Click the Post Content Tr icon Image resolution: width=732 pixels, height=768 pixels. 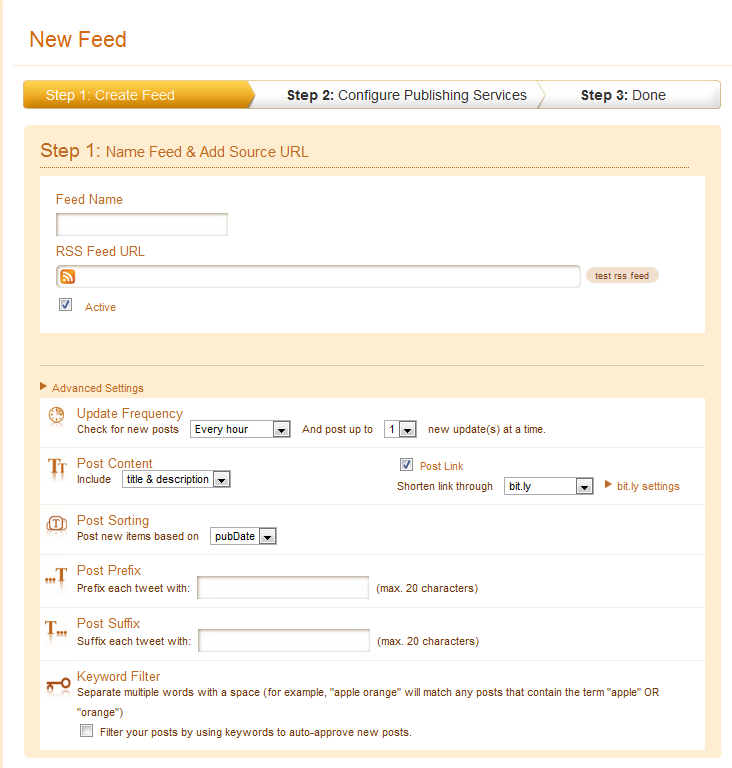(57, 467)
